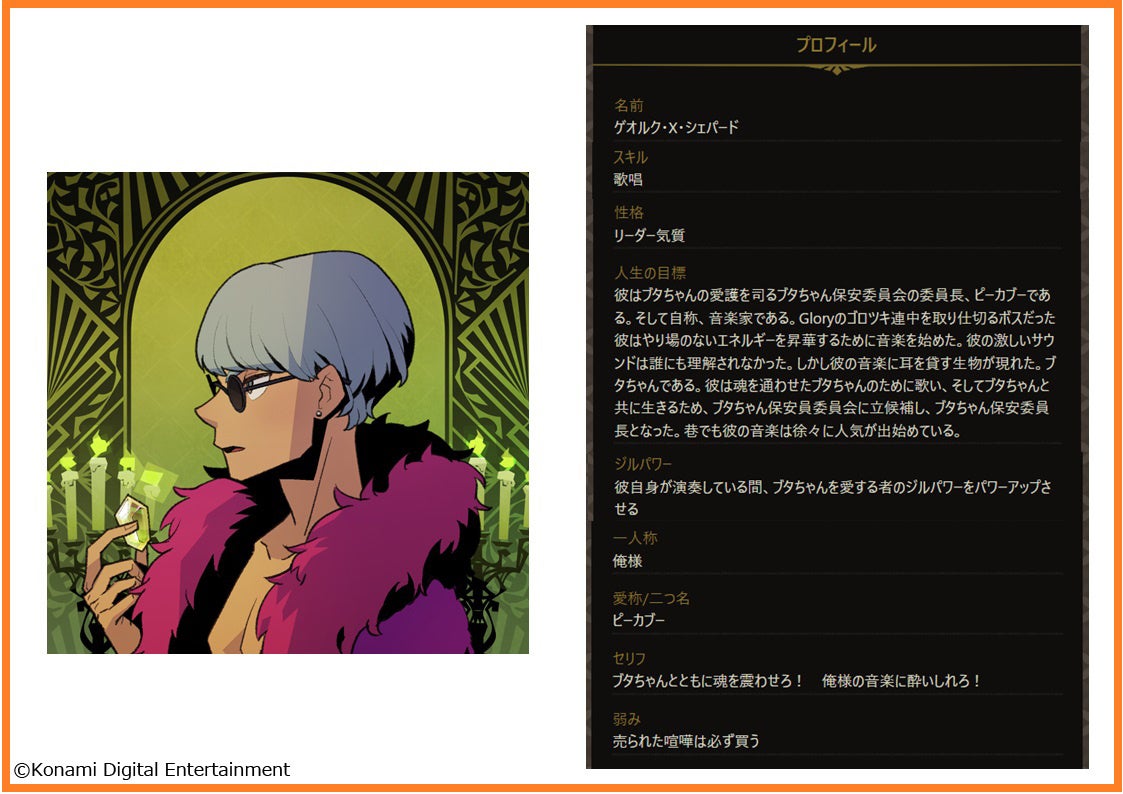This screenshot has height=794, width=1123.
Task: Click the 弱み weakness label
Action: (627, 718)
